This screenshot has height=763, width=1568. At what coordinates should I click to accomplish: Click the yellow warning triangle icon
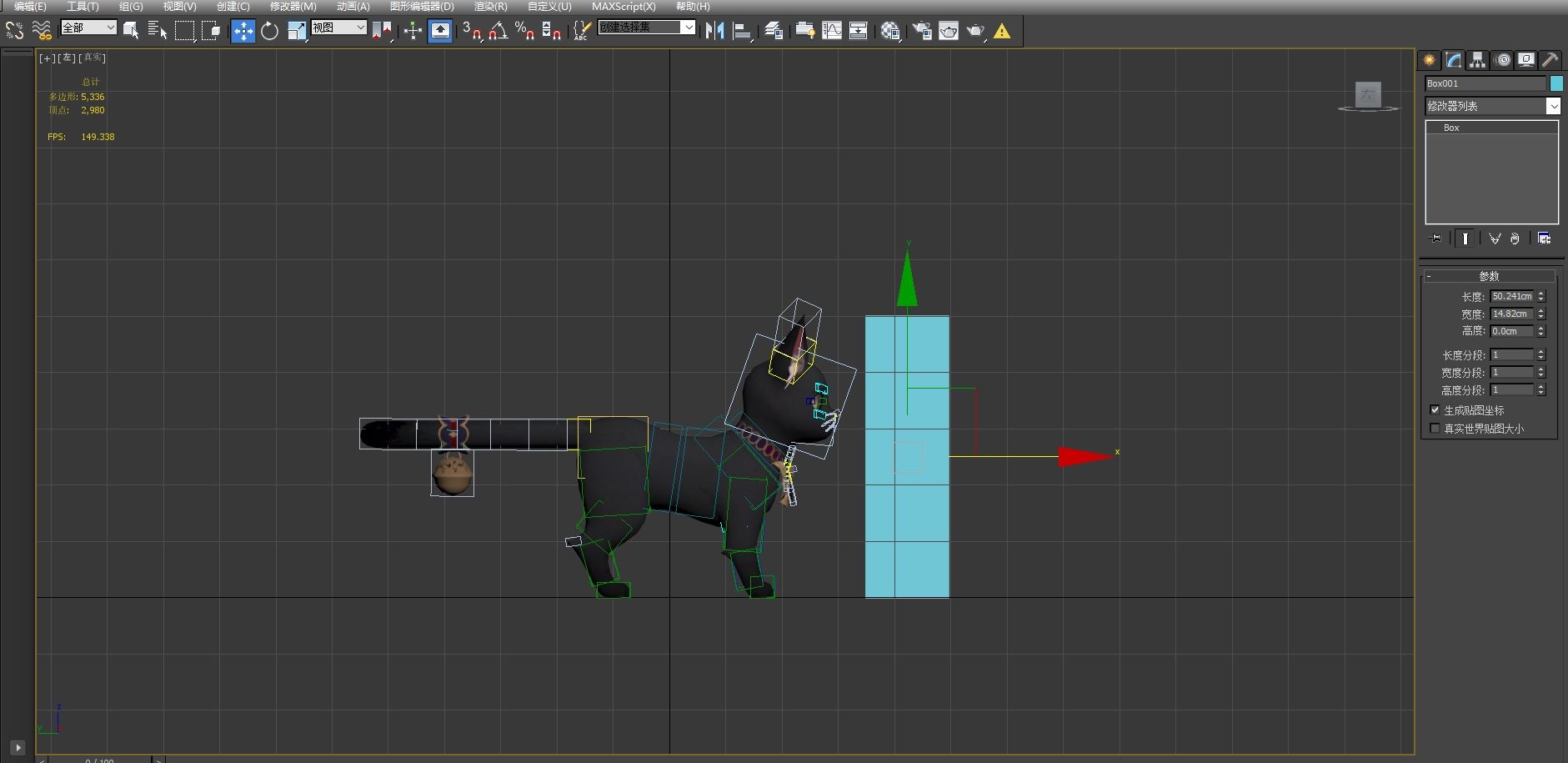click(x=1002, y=31)
